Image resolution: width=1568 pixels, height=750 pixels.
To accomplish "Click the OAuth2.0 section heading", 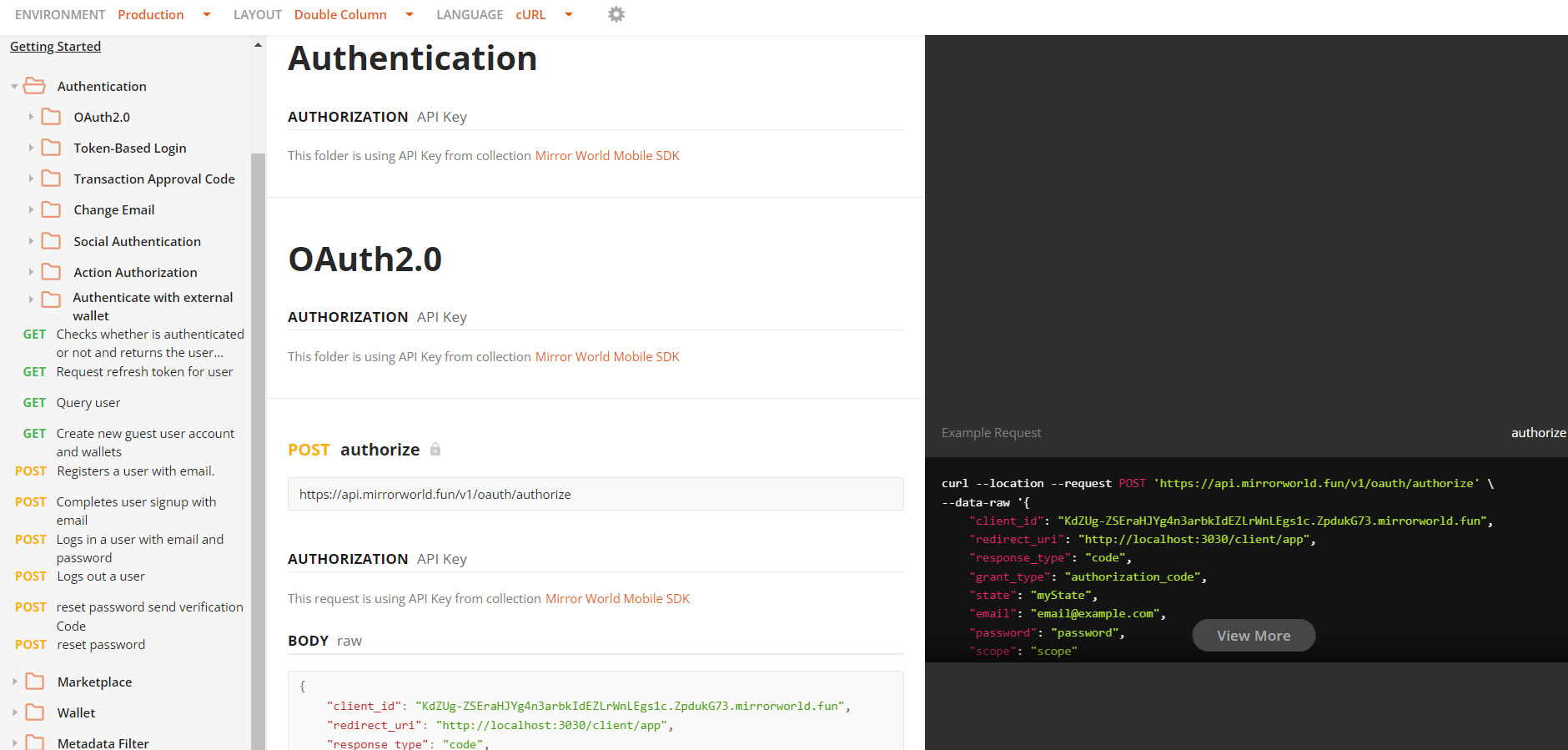I will pyautogui.click(x=365, y=259).
